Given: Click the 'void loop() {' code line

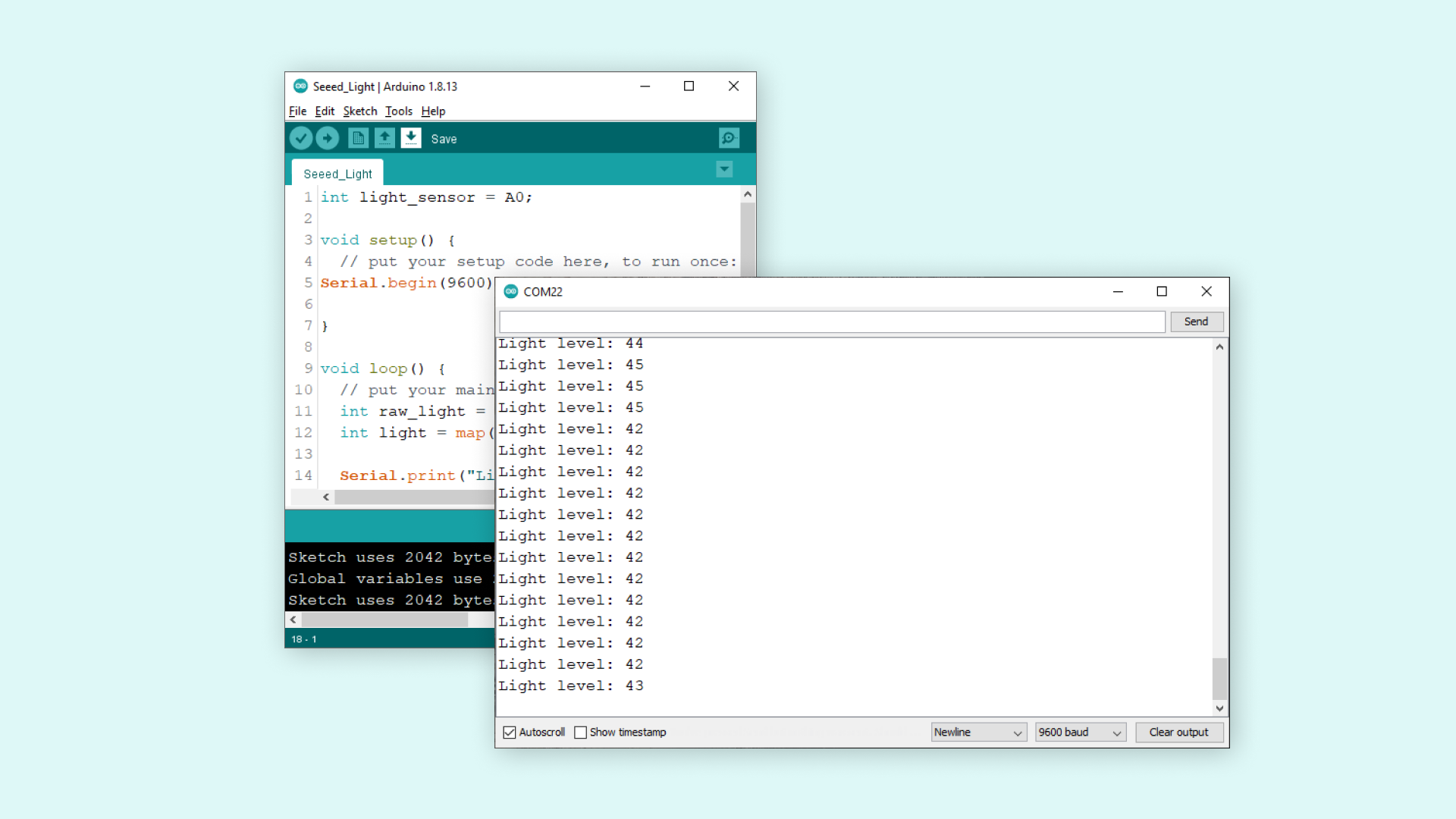Looking at the screenshot, I should click(x=383, y=369).
